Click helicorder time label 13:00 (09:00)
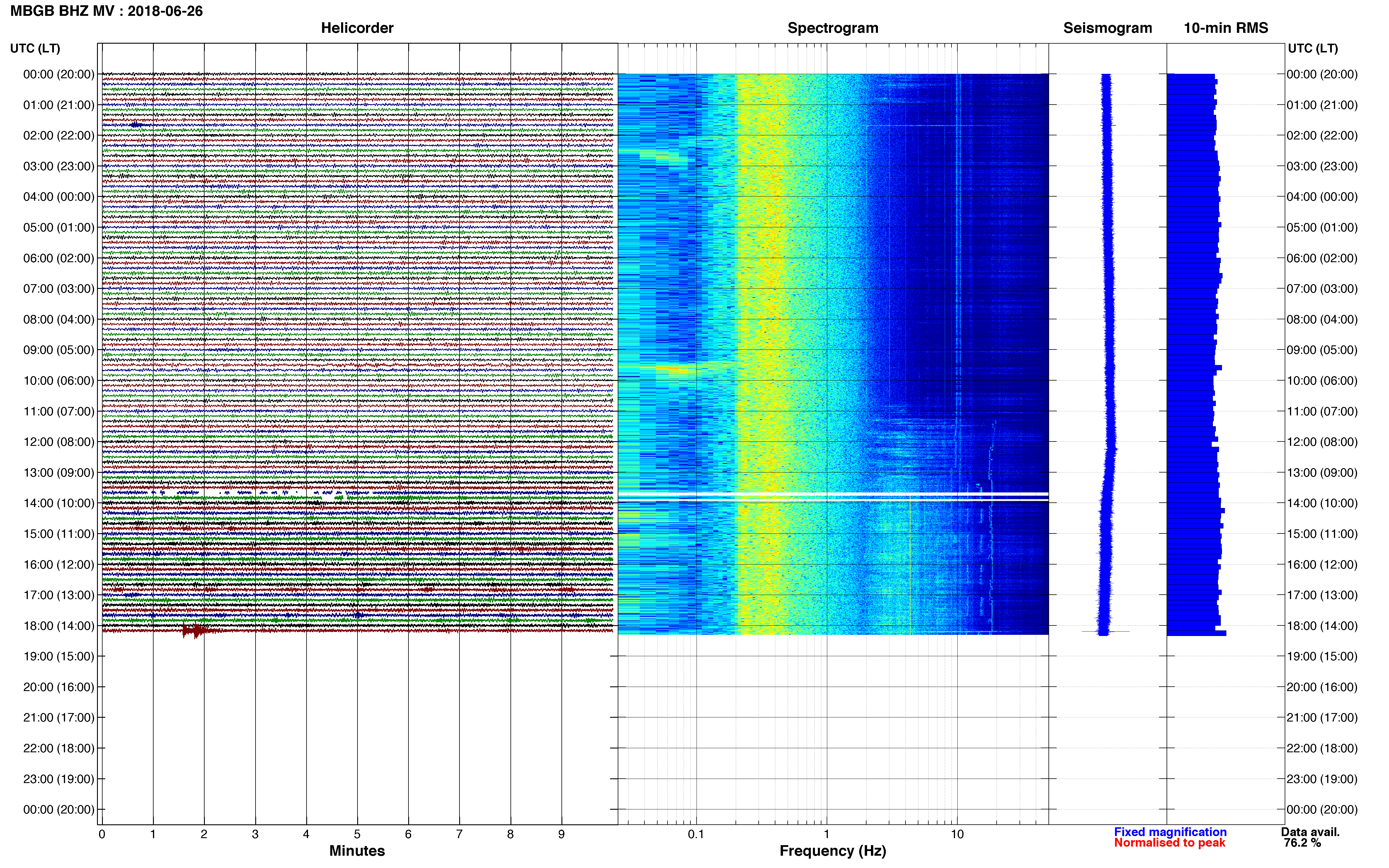 click(x=59, y=473)
